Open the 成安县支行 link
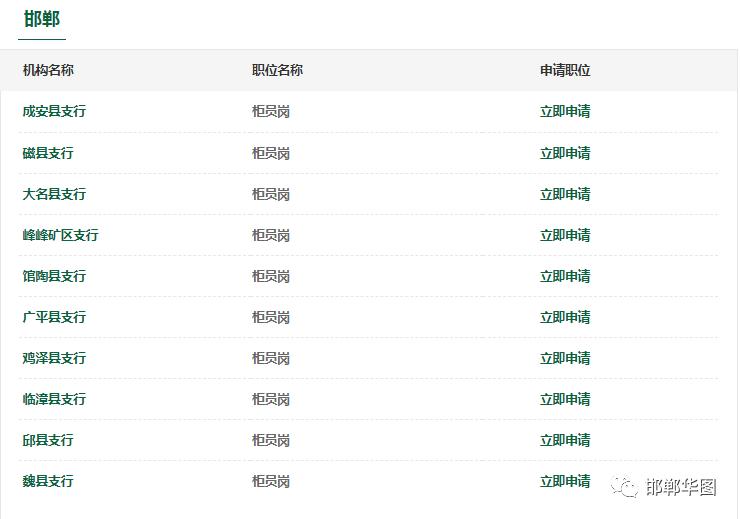Viewport: 740px width, 519px height. coord(54,112)
